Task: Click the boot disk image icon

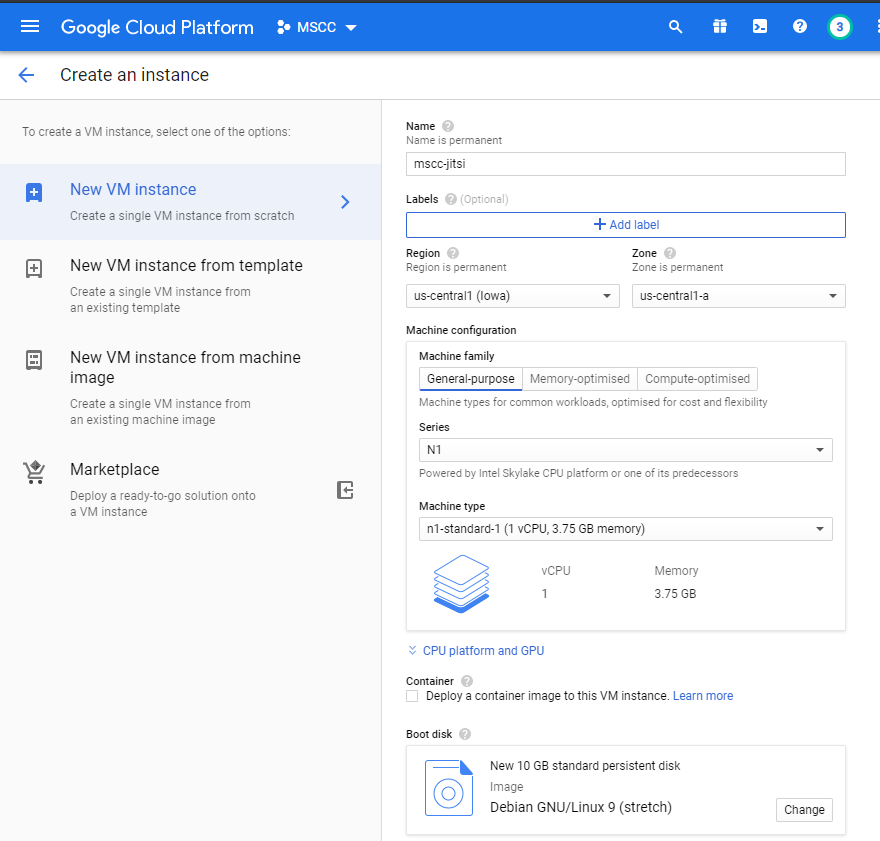Action: point(448,788)
